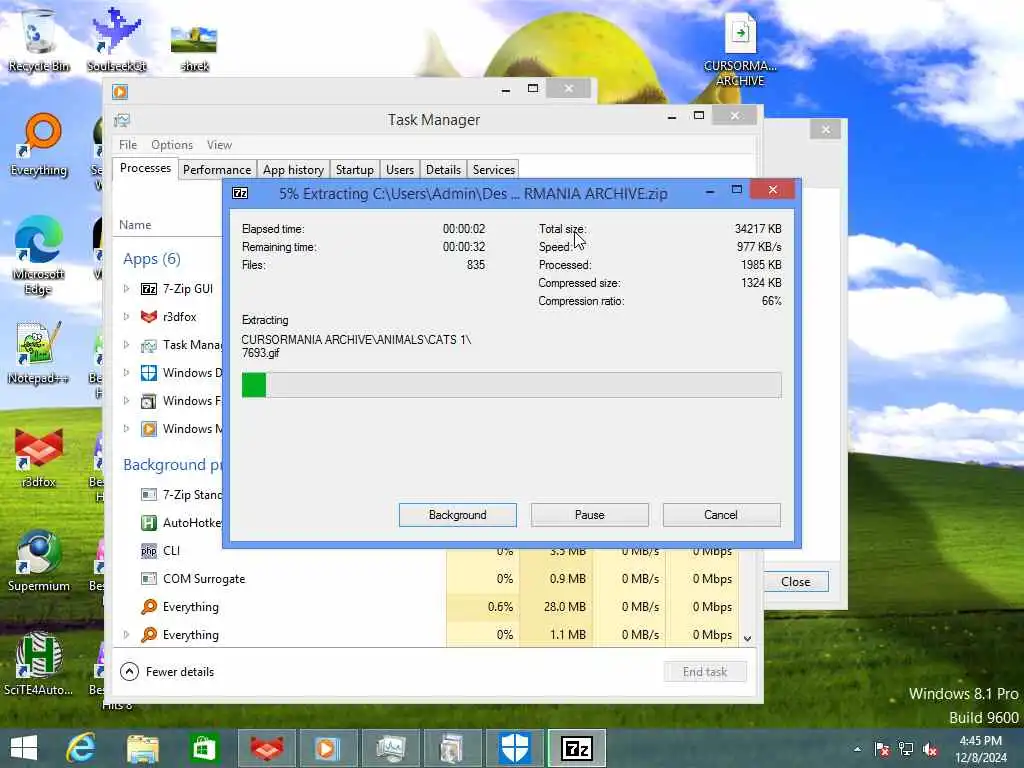Image resolution: width=1024 pixels, height=768 pixels.
Task: Open the Notepad++ desktop shortcut
Action: (x=39, y=353)
